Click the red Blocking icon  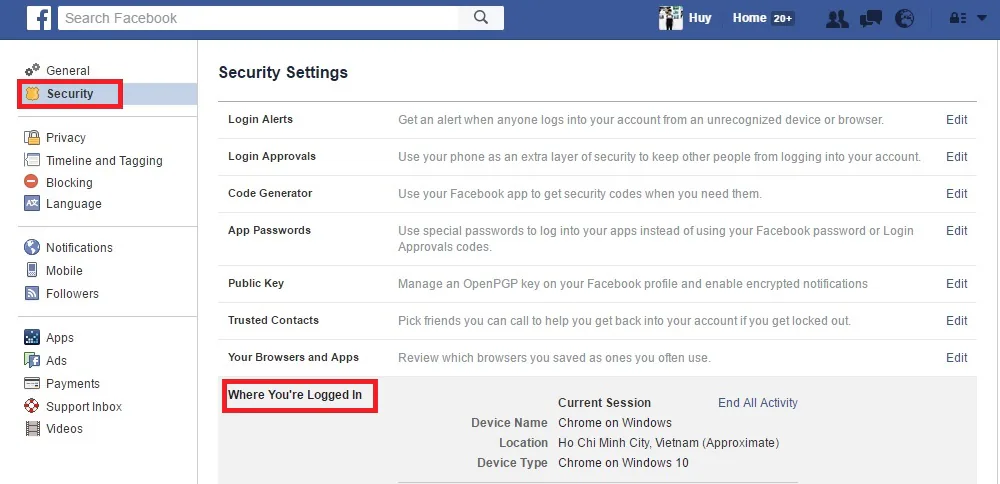tap(31, 182)
